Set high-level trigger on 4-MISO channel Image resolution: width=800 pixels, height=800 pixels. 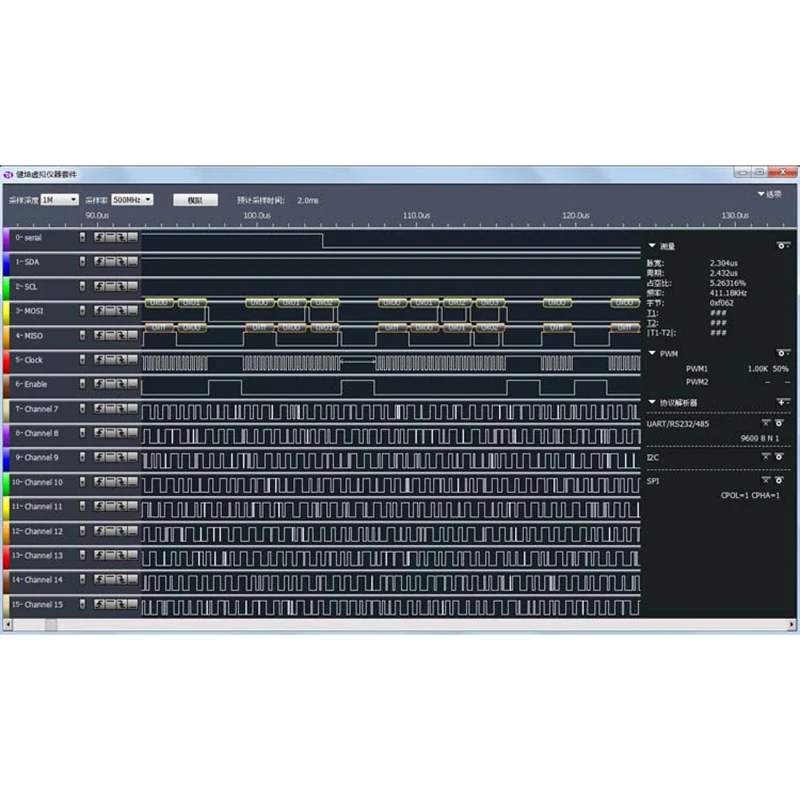pyautogui.click(x=110, y=335)
